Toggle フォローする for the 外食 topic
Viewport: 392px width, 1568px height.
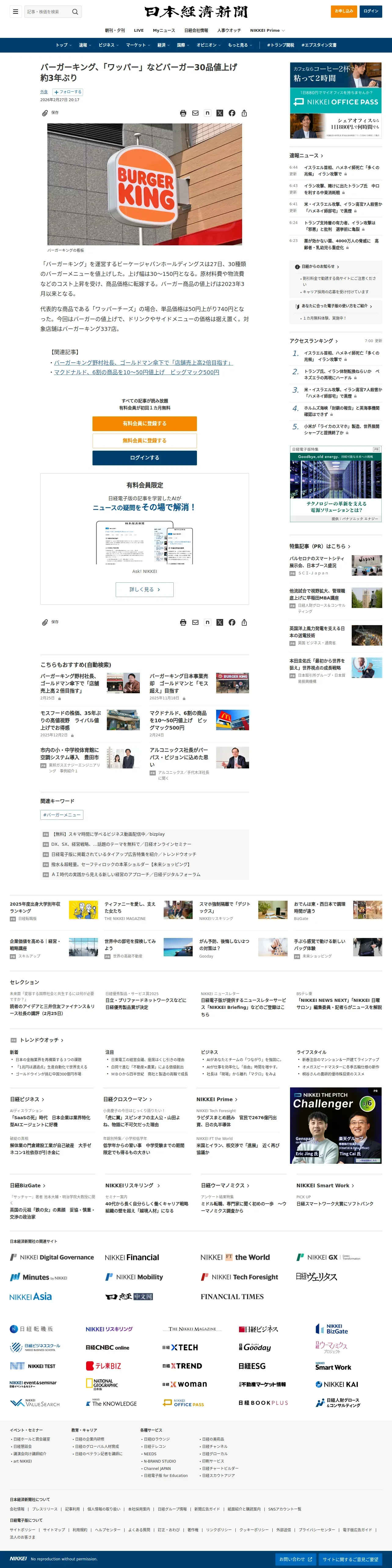point(67,92)
